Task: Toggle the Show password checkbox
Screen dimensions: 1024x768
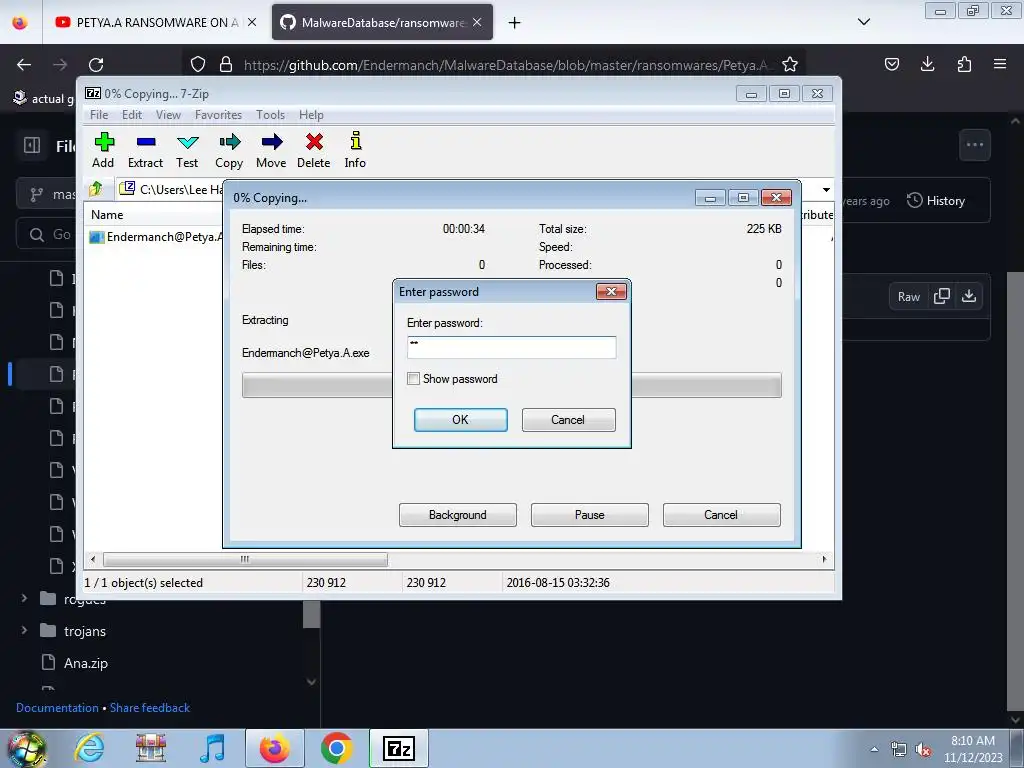Action: point(413,379)
